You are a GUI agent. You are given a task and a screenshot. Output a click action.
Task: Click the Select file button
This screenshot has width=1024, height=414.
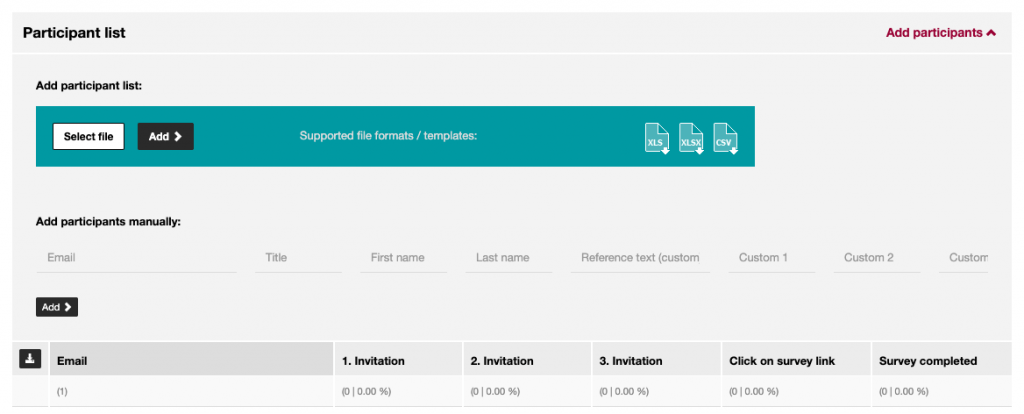pyautogui.click(x=88, y=136)
